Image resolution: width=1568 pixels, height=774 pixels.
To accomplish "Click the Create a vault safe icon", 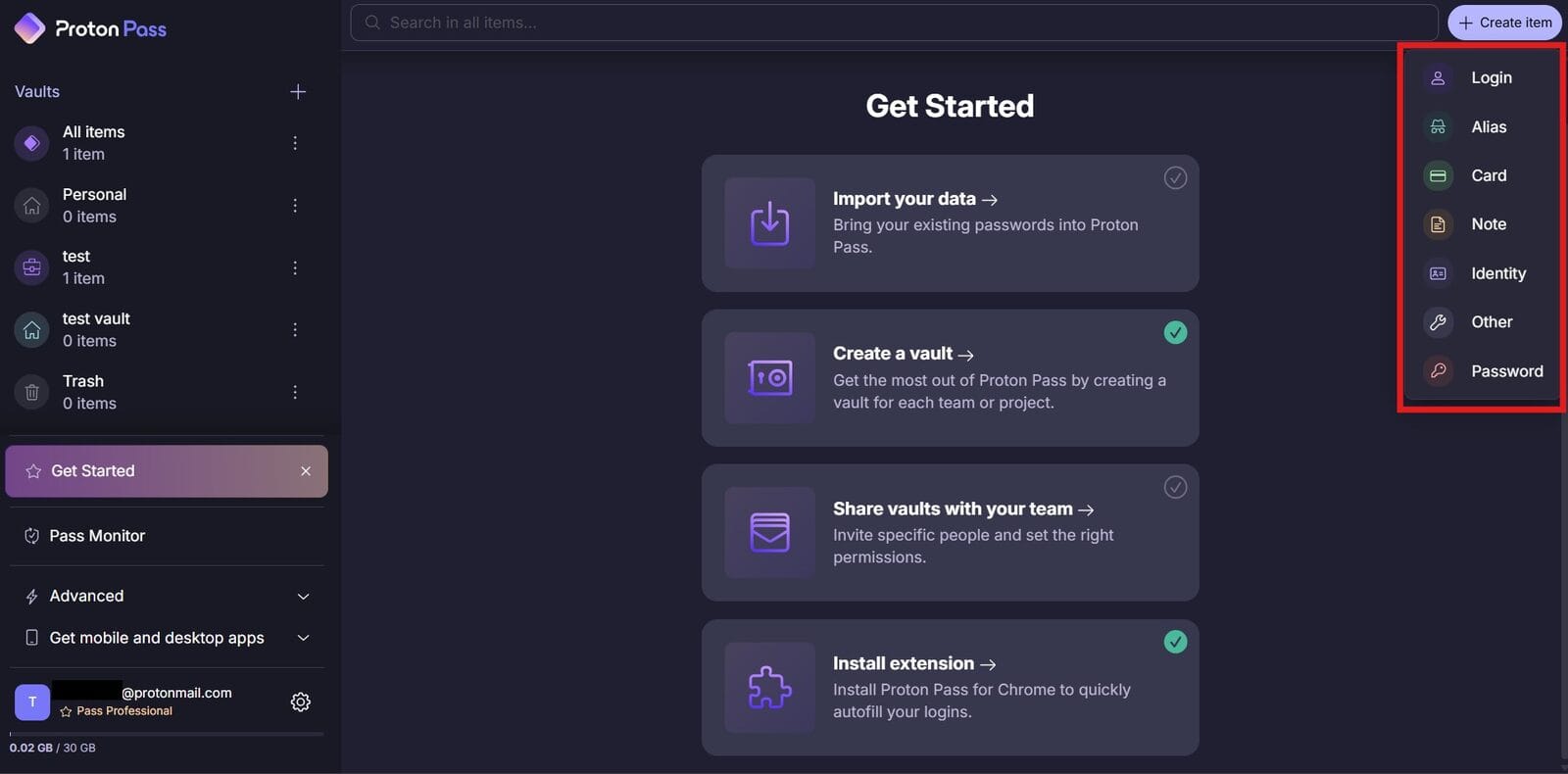I will (770, 378).
